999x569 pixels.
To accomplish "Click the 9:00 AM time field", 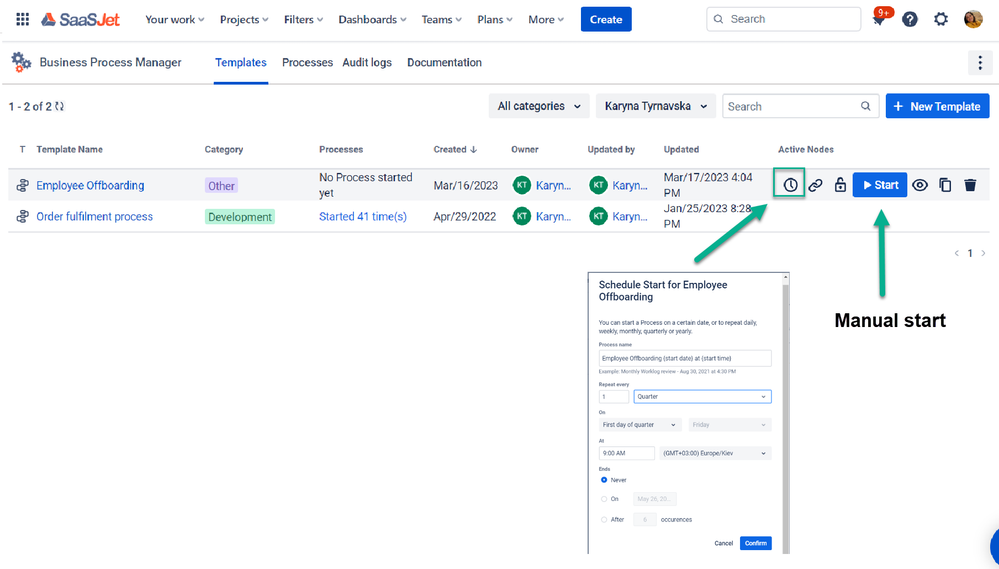I will coord(626,453).
